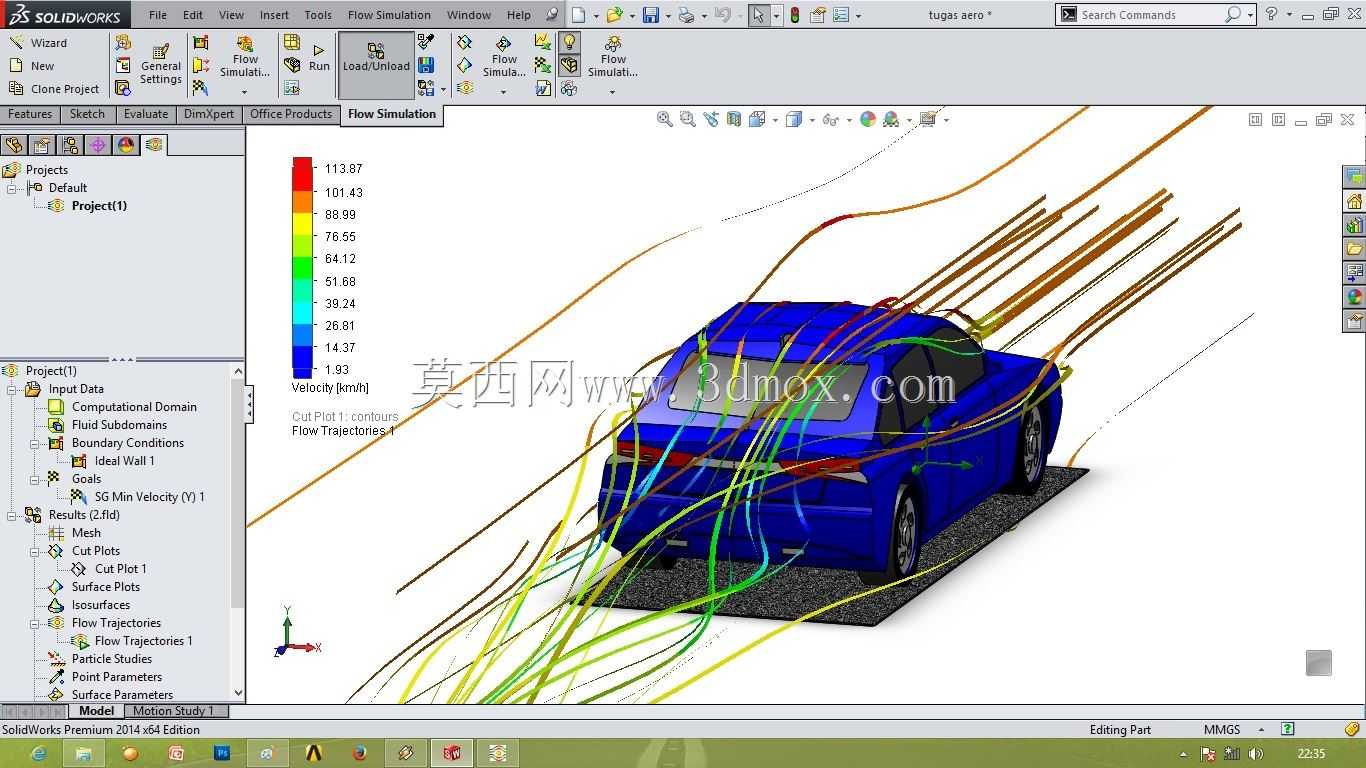The image size is (1366, 768).
Task: Click the green middle of the velocity legend
Action: 302,268
